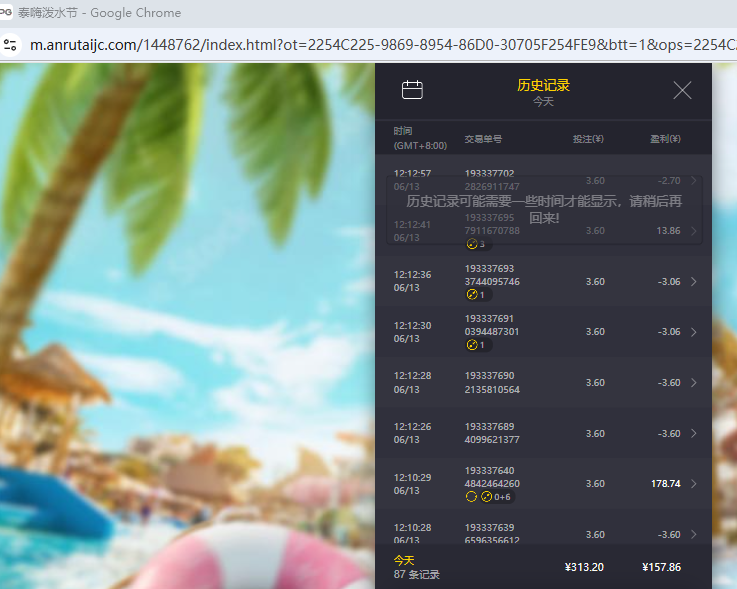
Task: Expand the 178.74 profit record chevron
Action: pyautogui.click(x=694, y=484)
